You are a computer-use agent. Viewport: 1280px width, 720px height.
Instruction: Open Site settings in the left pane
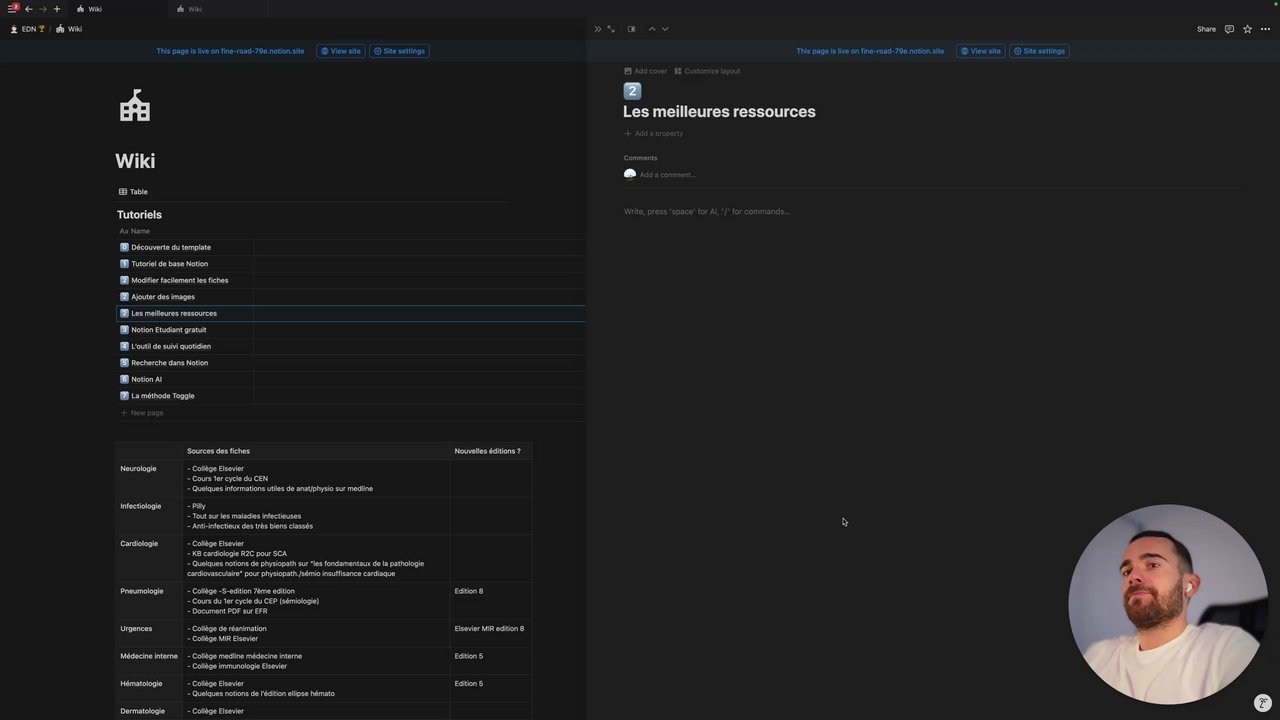(x=399, y=51)
